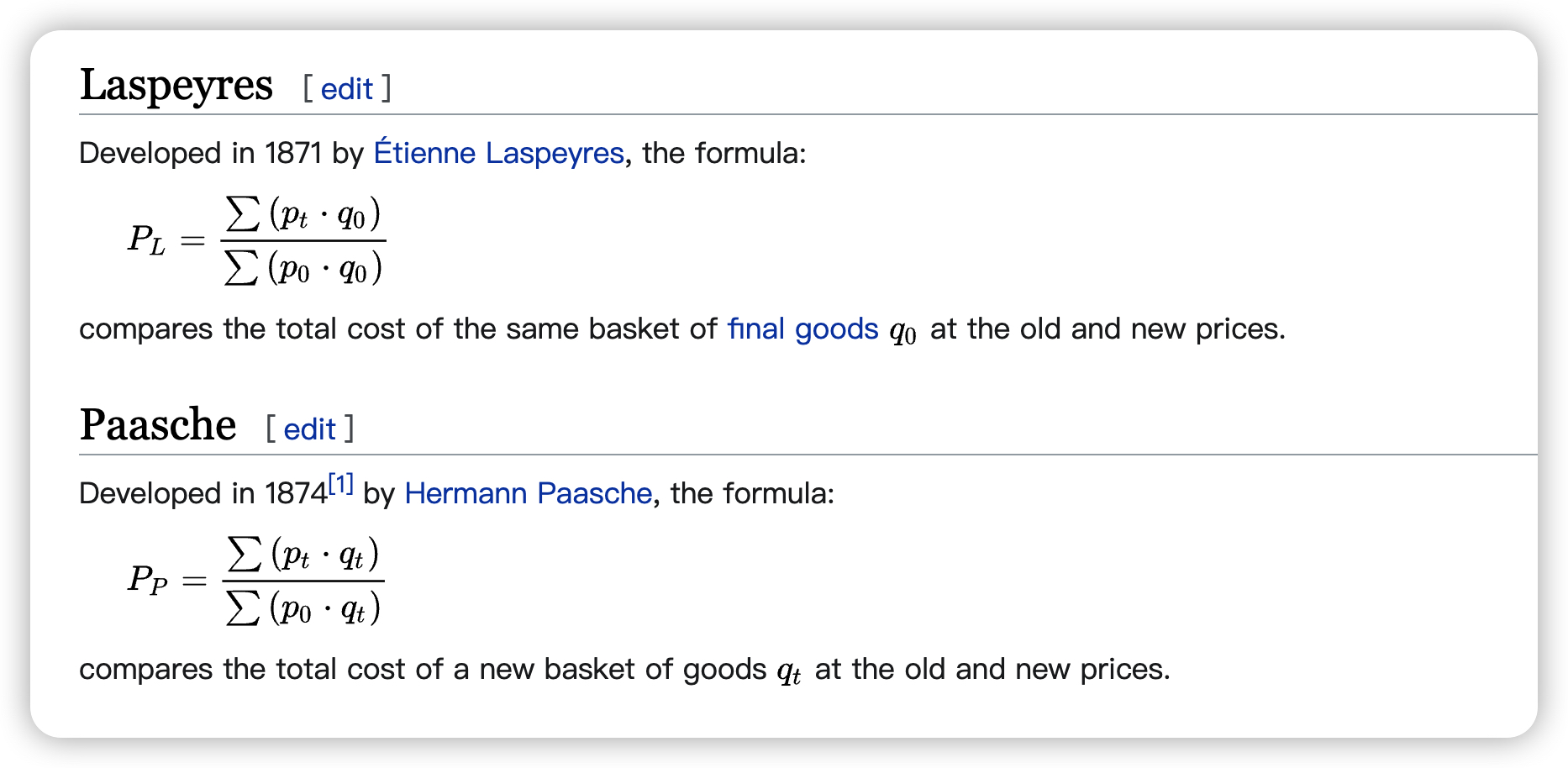Click the denominator of the Paasche formula
Screen dimensions: 1568x768
tap(303, 608)
